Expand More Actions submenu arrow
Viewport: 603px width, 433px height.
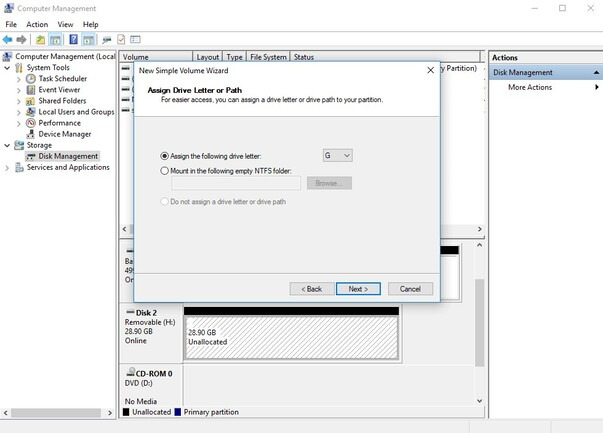click(x=596, y=87)
